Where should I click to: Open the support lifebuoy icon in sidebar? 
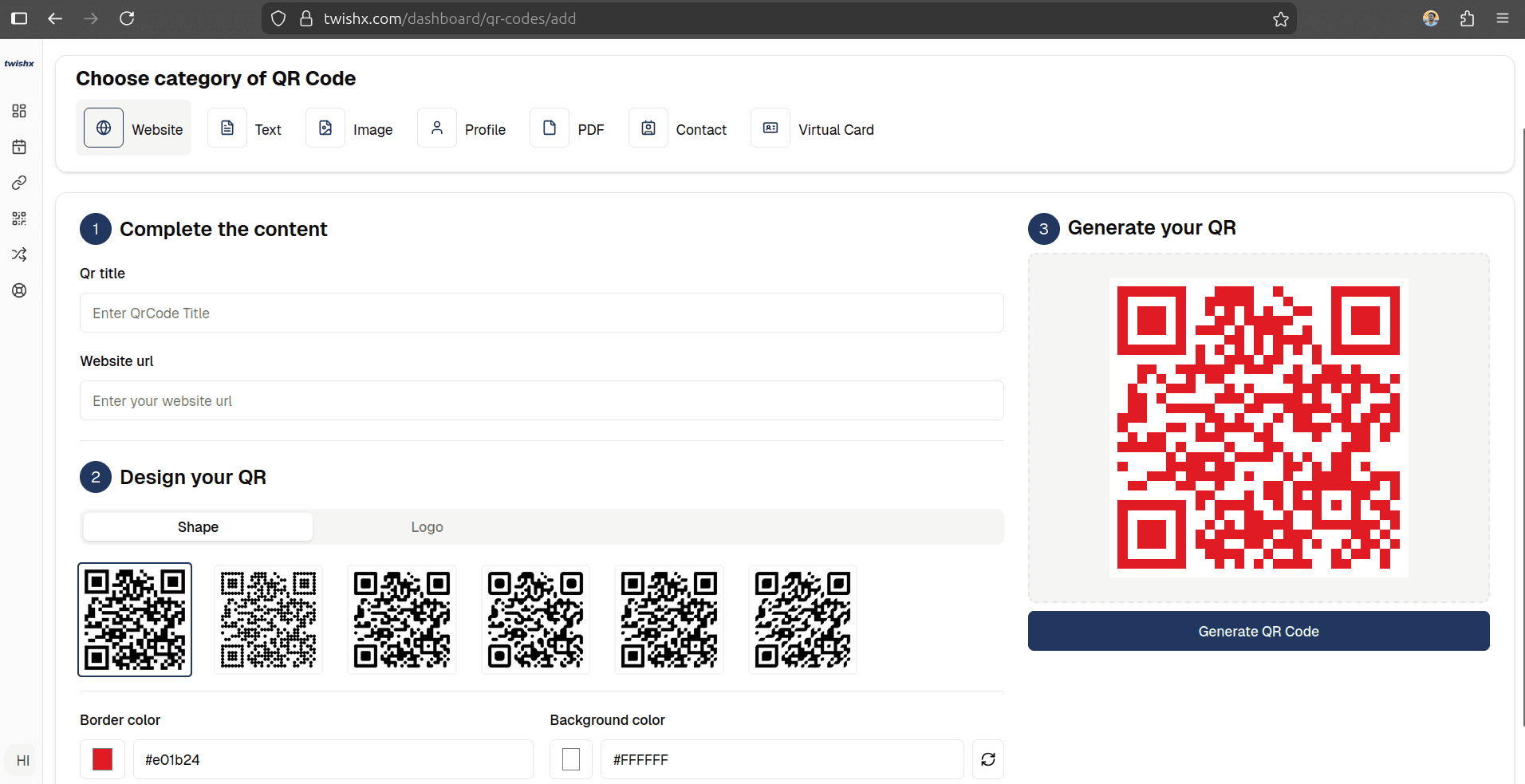point(19,290)
